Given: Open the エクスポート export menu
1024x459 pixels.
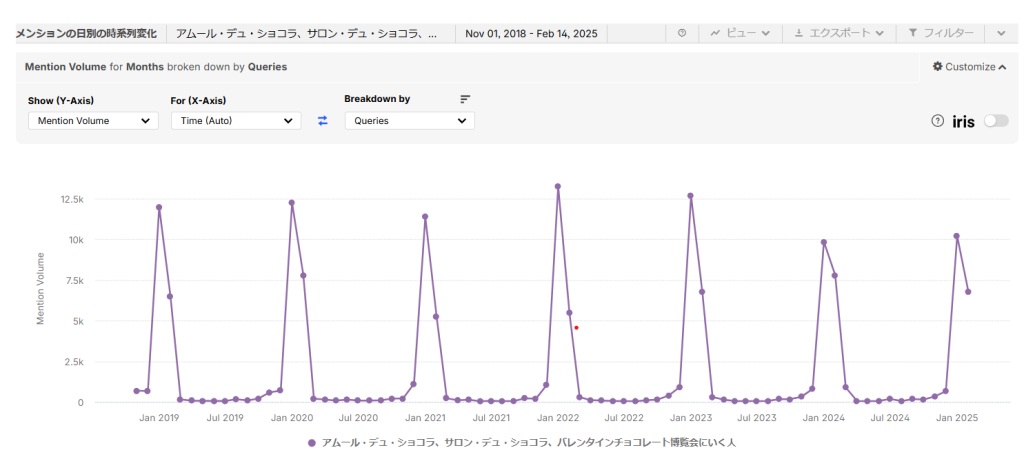Looking at the screenshot, I should click(x=839, y=33).
